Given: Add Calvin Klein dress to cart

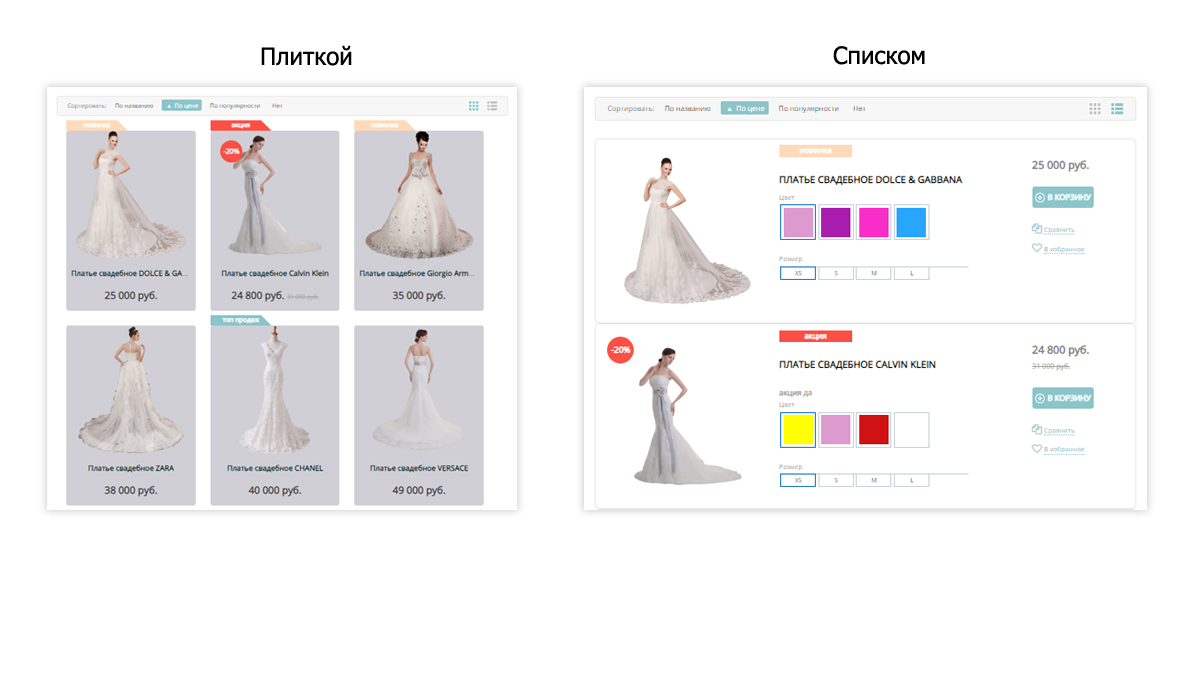Looking at the screenshot, I should point(1062,398).
